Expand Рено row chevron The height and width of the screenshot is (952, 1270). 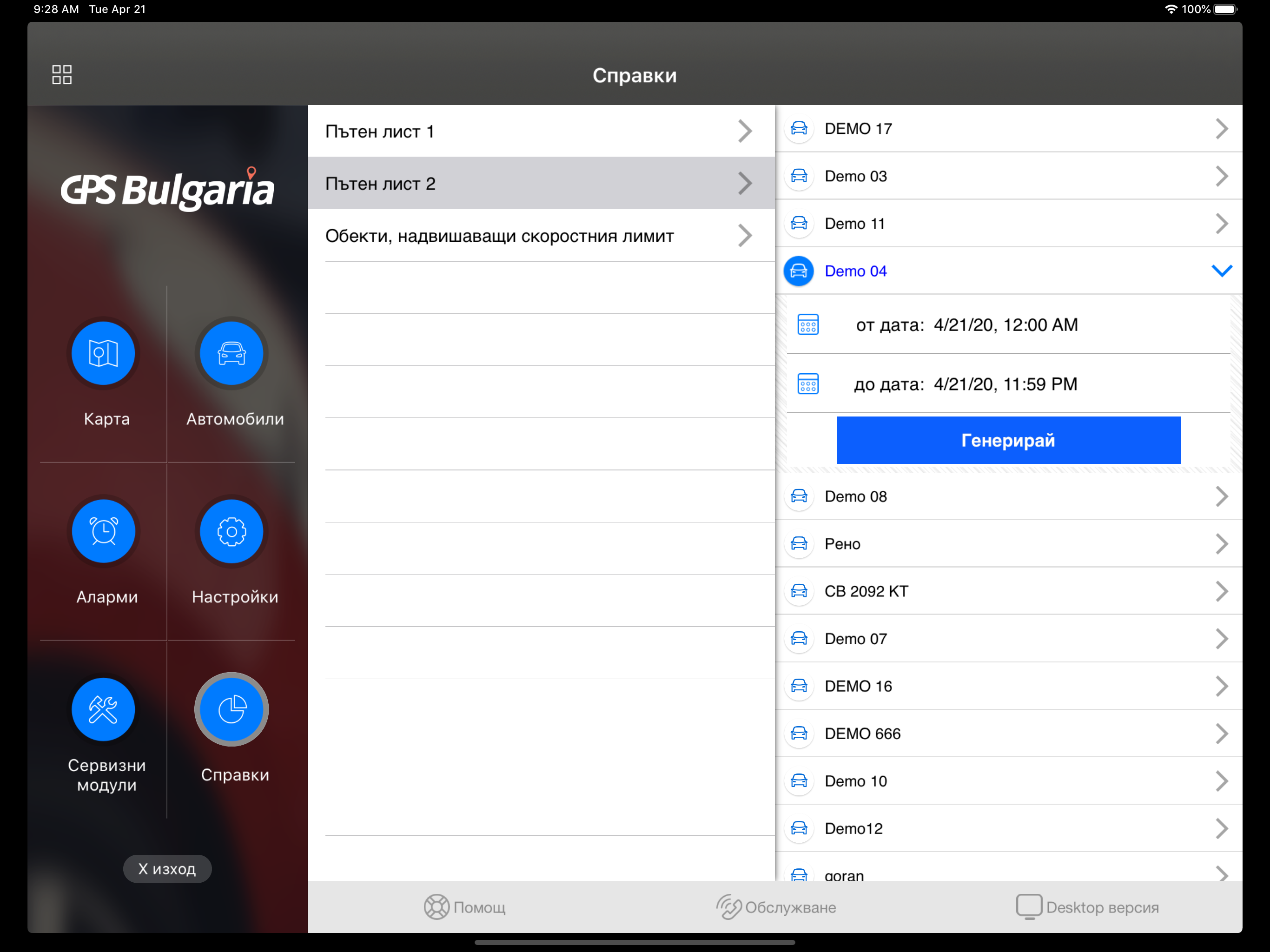1222,543
